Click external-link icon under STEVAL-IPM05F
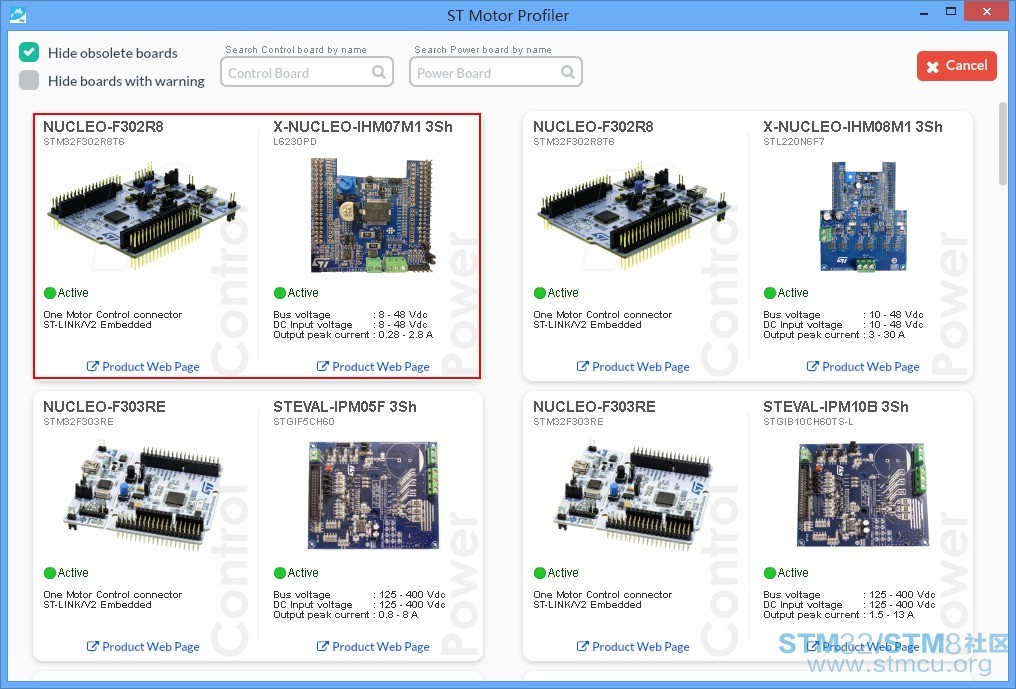1016x689 pixels. pos(323,646)
